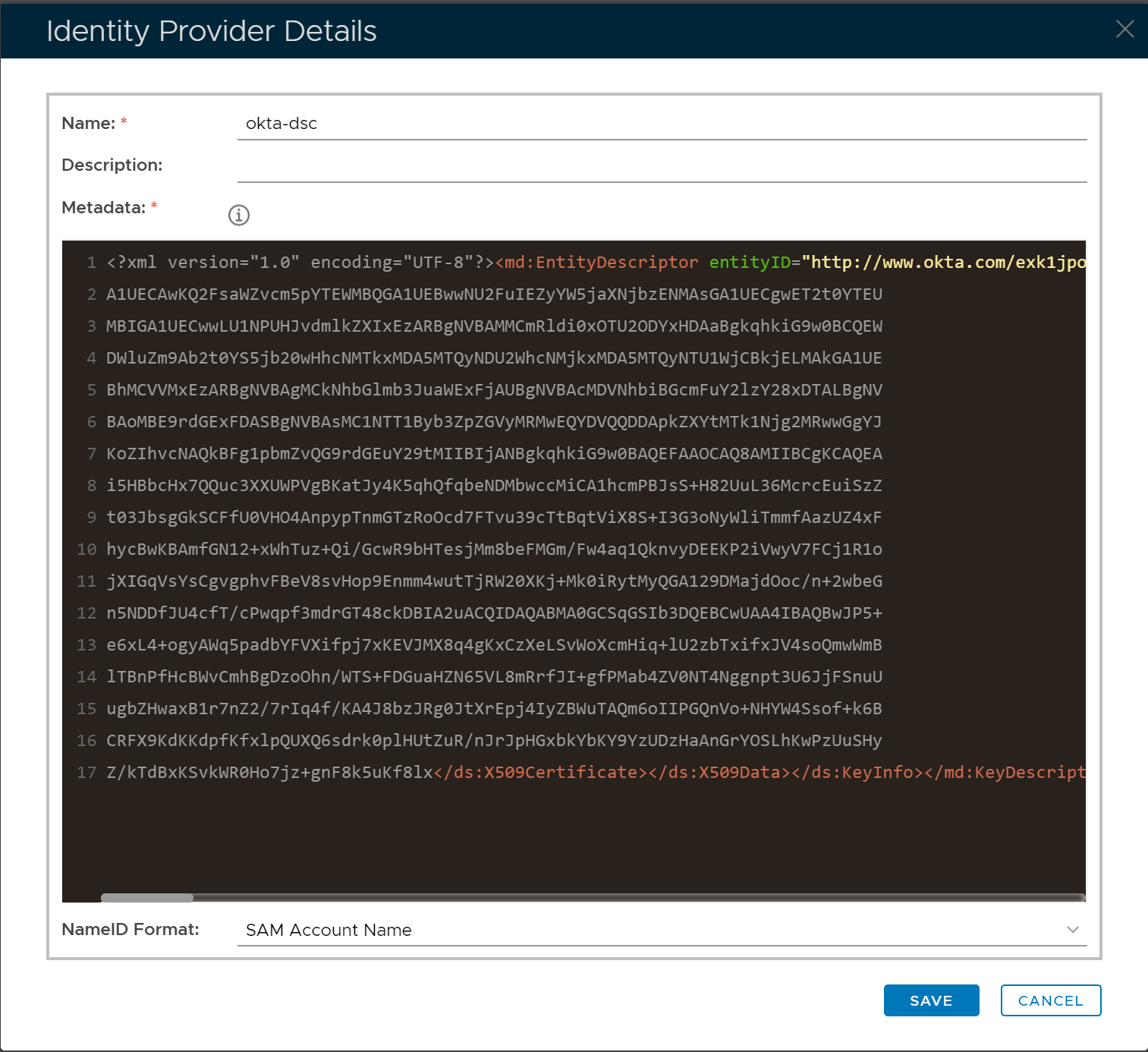Click into the empty Description field

pos(661,165)
